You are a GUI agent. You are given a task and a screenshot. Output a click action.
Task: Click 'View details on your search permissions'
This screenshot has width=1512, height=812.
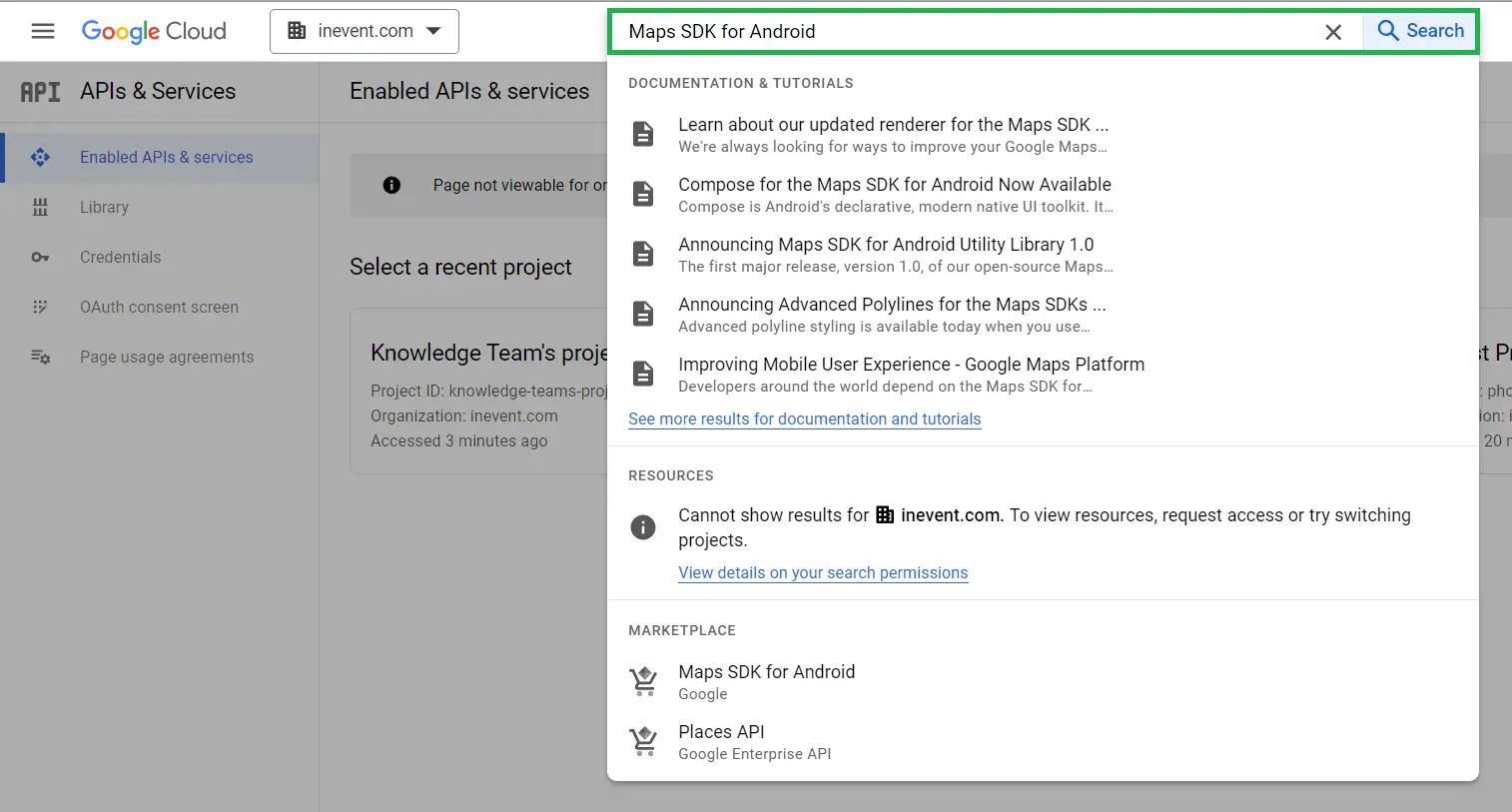(x=823, y=572)
